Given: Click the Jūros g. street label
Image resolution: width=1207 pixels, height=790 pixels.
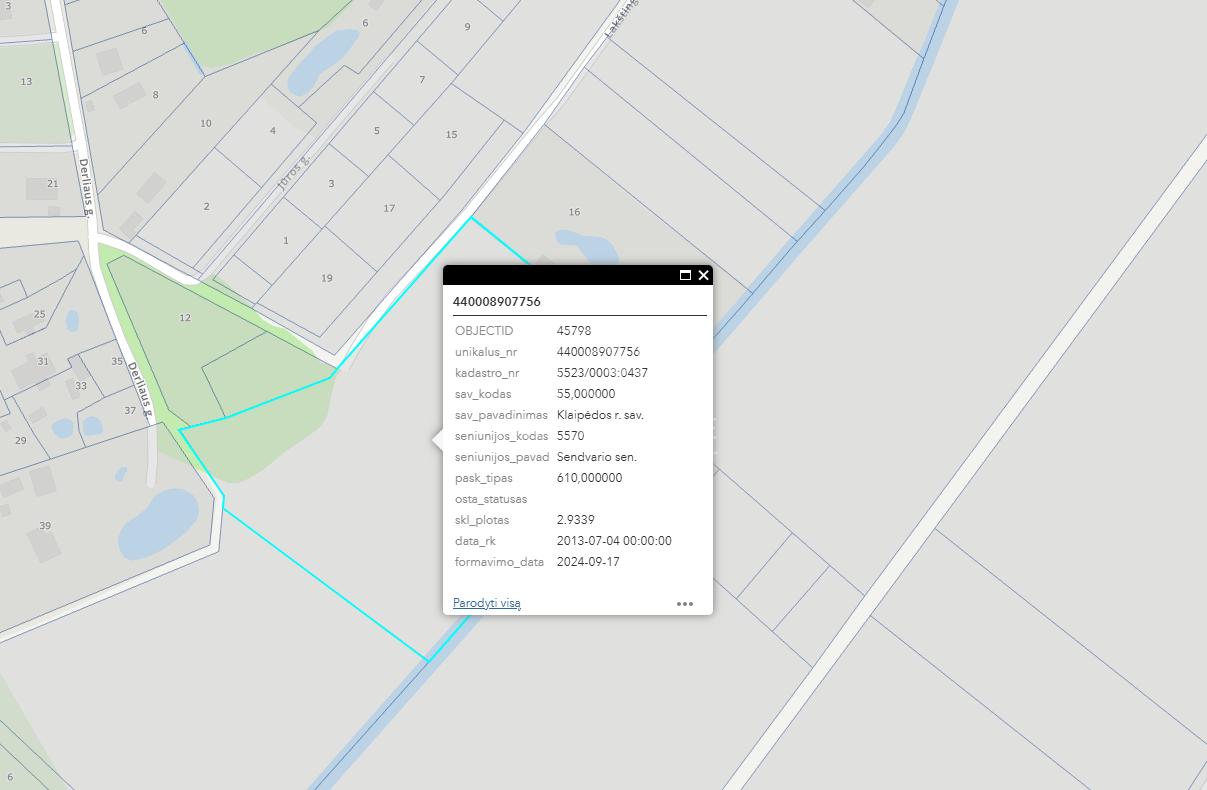Looking at the screenshot, I should tap(291, 173).
